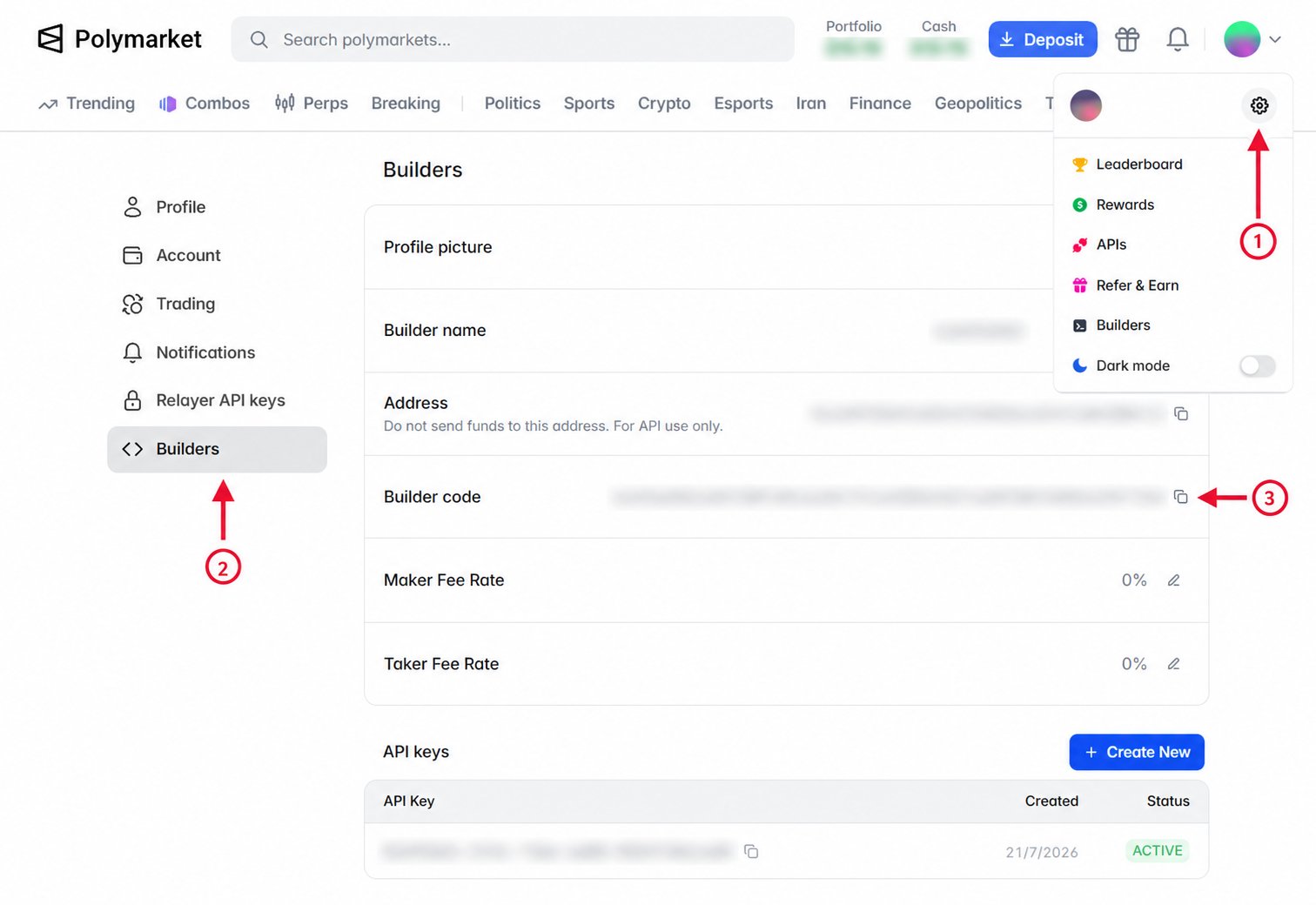Open the Crypto category
The width and height of the screenshot is (1316, 905).
[664, 104]
